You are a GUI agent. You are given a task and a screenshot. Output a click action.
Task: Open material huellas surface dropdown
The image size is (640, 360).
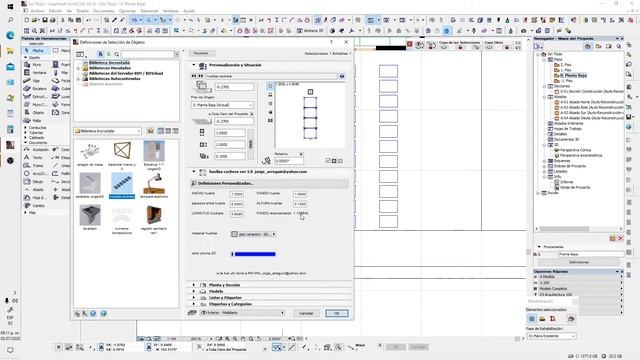pos(253,234)
